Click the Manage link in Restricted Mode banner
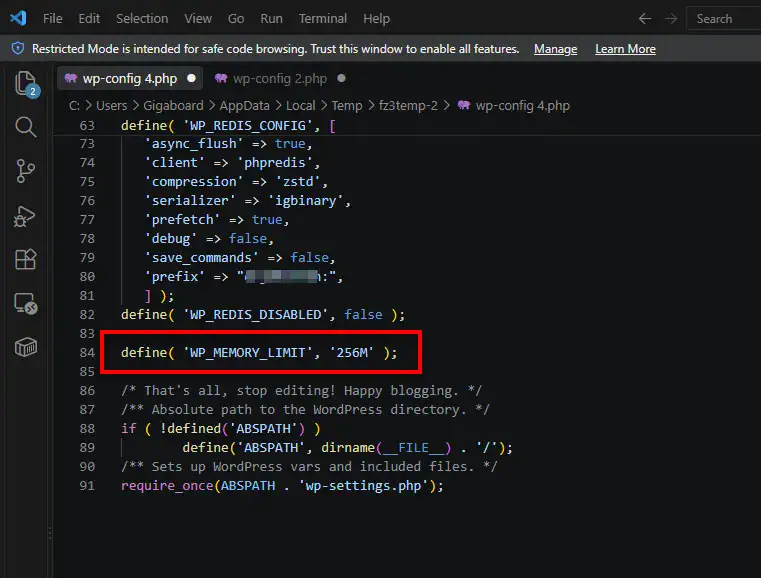The image size is (761, 578). click(555, 49)
